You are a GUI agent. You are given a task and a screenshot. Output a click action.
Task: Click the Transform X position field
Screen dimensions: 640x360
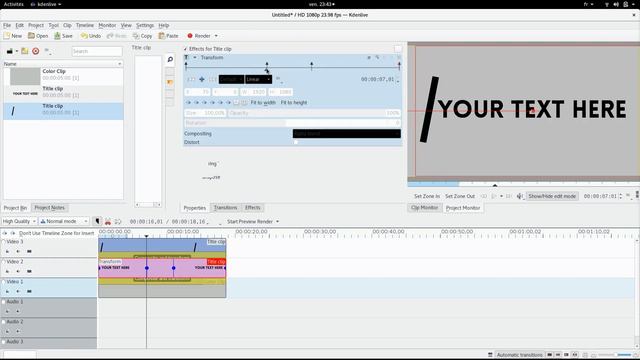[198, 92]
